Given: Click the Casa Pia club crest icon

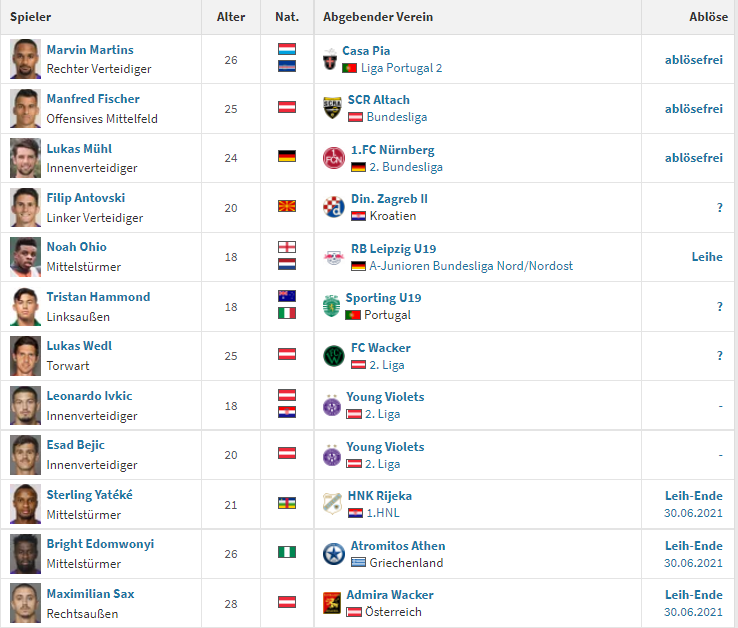Looking at the screenshot, I should point(330,60).
